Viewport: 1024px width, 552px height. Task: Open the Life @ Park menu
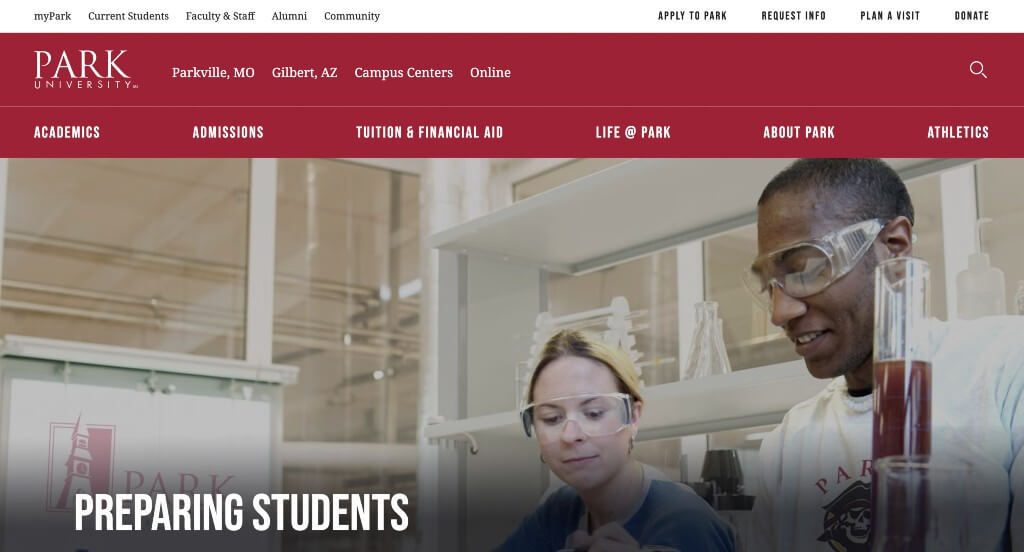pyautogui.click(x=633, y=133)
